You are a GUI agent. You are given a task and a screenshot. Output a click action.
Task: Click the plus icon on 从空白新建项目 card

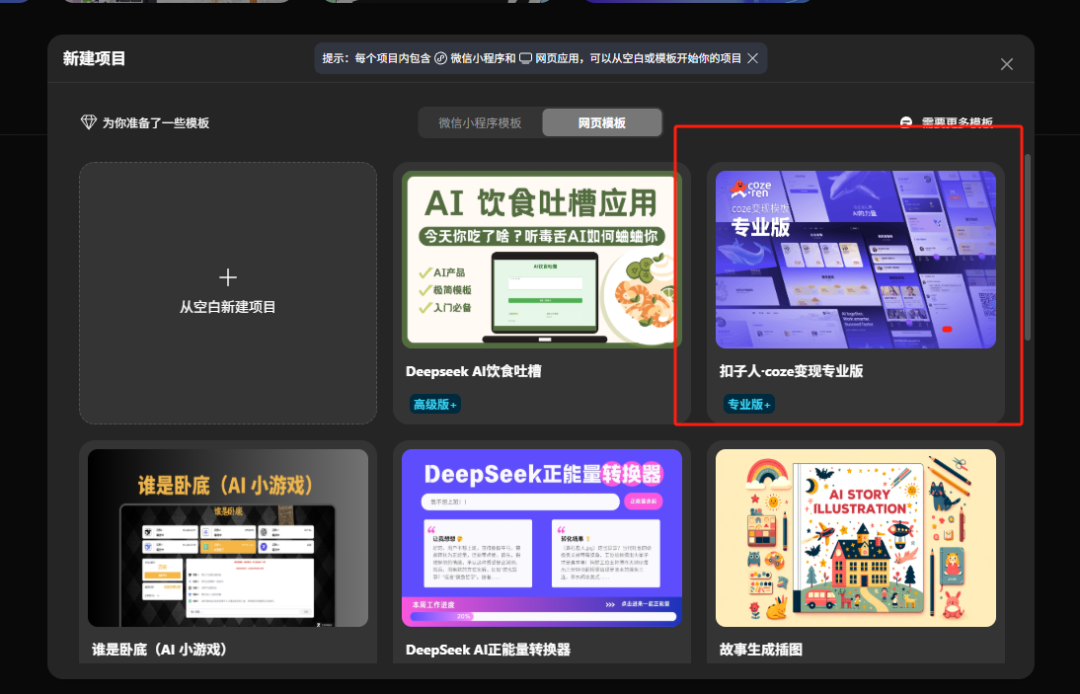pos(228,277)
